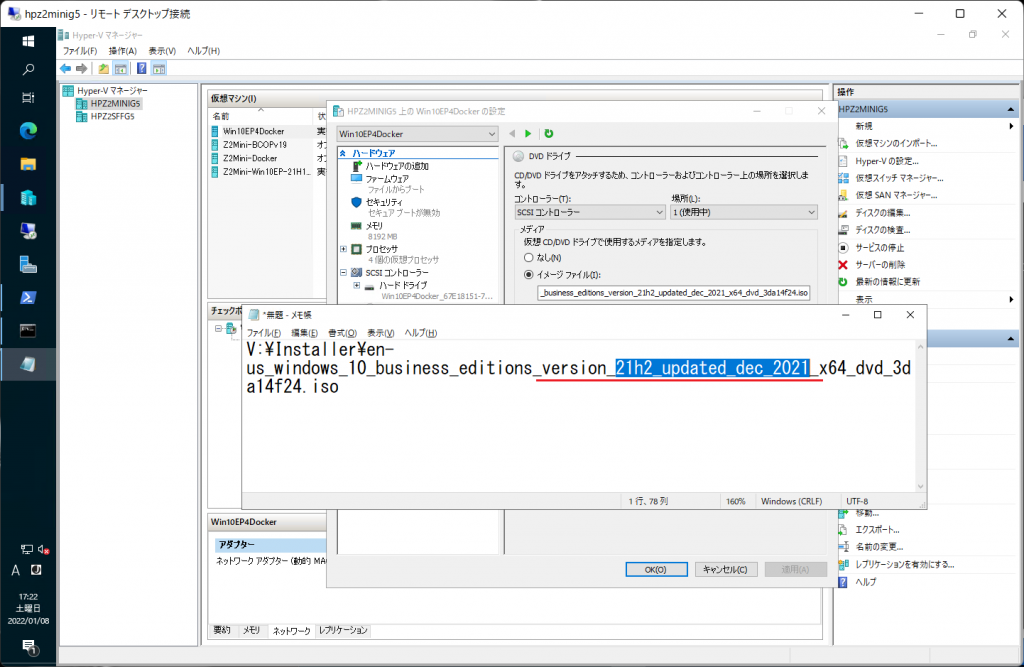Click the image file path input field

pyautogui.click(x=674, y=293)
